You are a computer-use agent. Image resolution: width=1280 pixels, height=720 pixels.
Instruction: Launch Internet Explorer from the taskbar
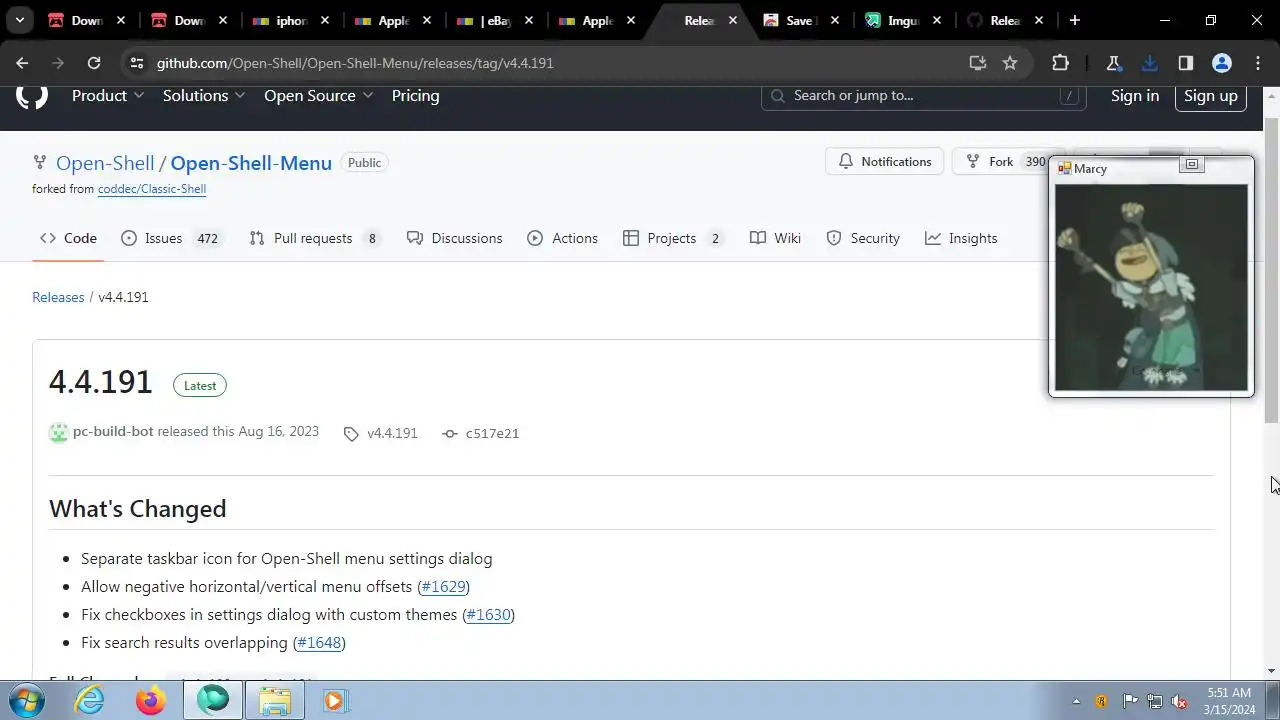90,701
